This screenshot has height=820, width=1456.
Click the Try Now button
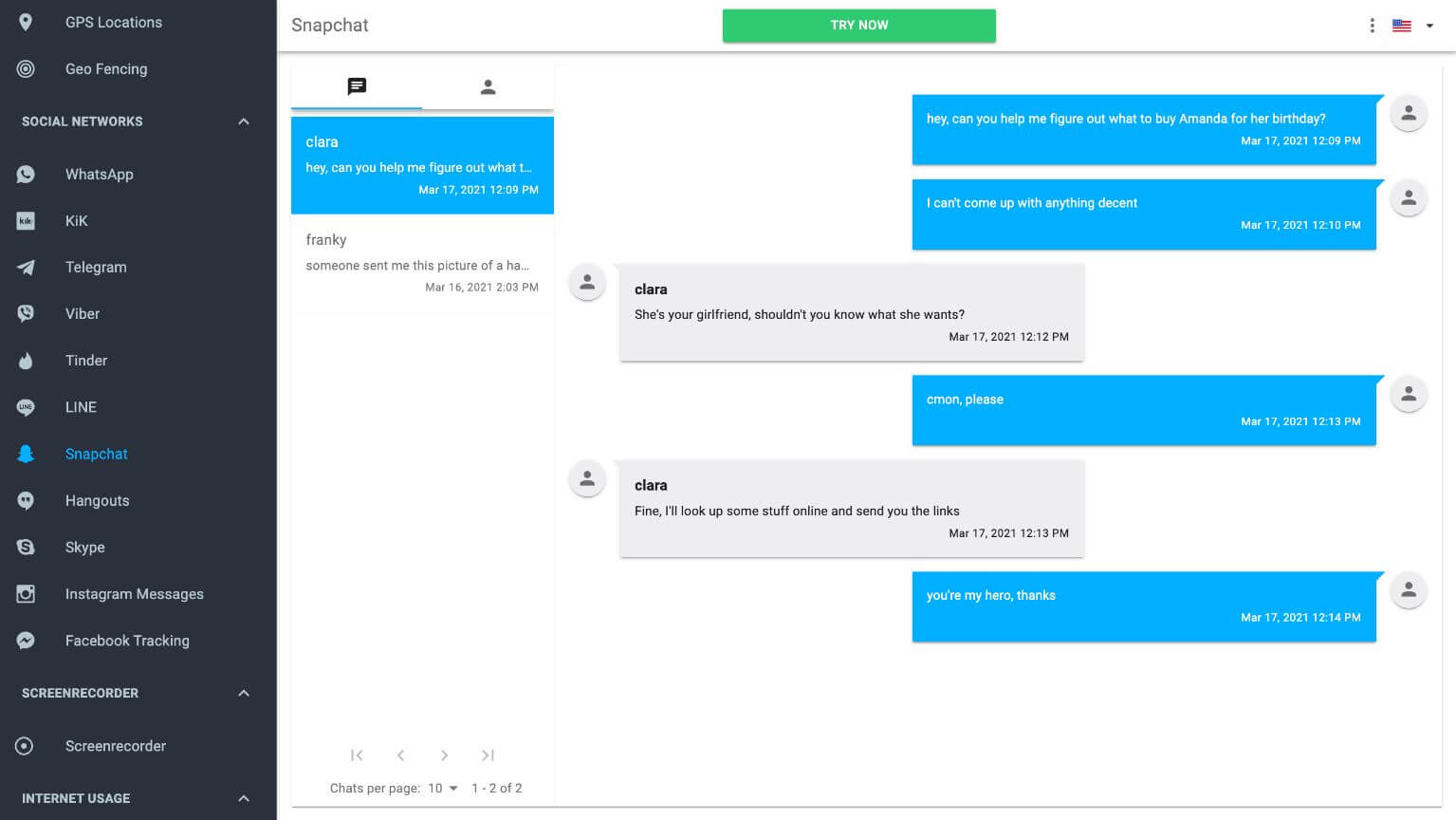pos(858,26)
